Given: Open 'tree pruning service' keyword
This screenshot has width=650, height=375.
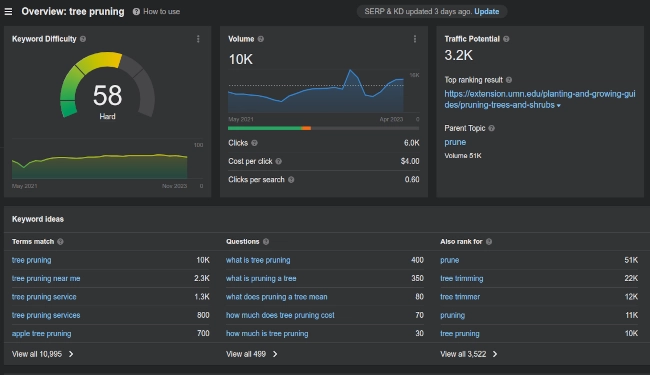Looking at the screenshot, I should pyautogui.click(x=44, y=297).
